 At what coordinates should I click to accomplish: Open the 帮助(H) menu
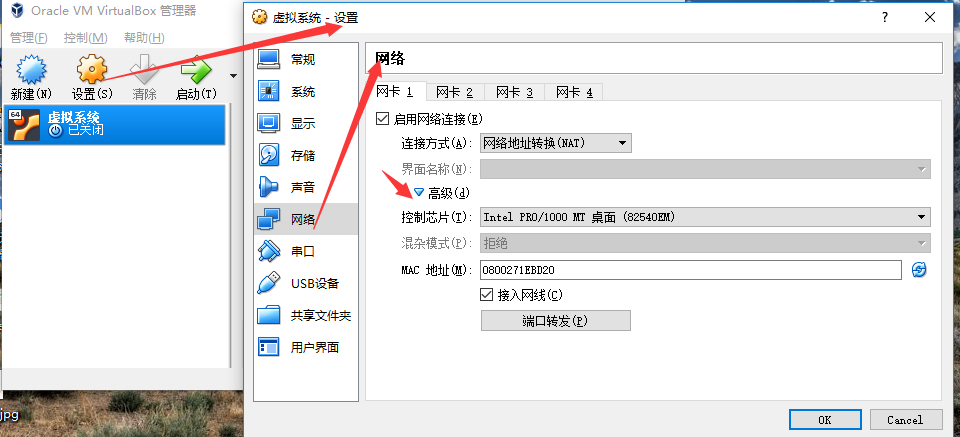tap(144, 38)
